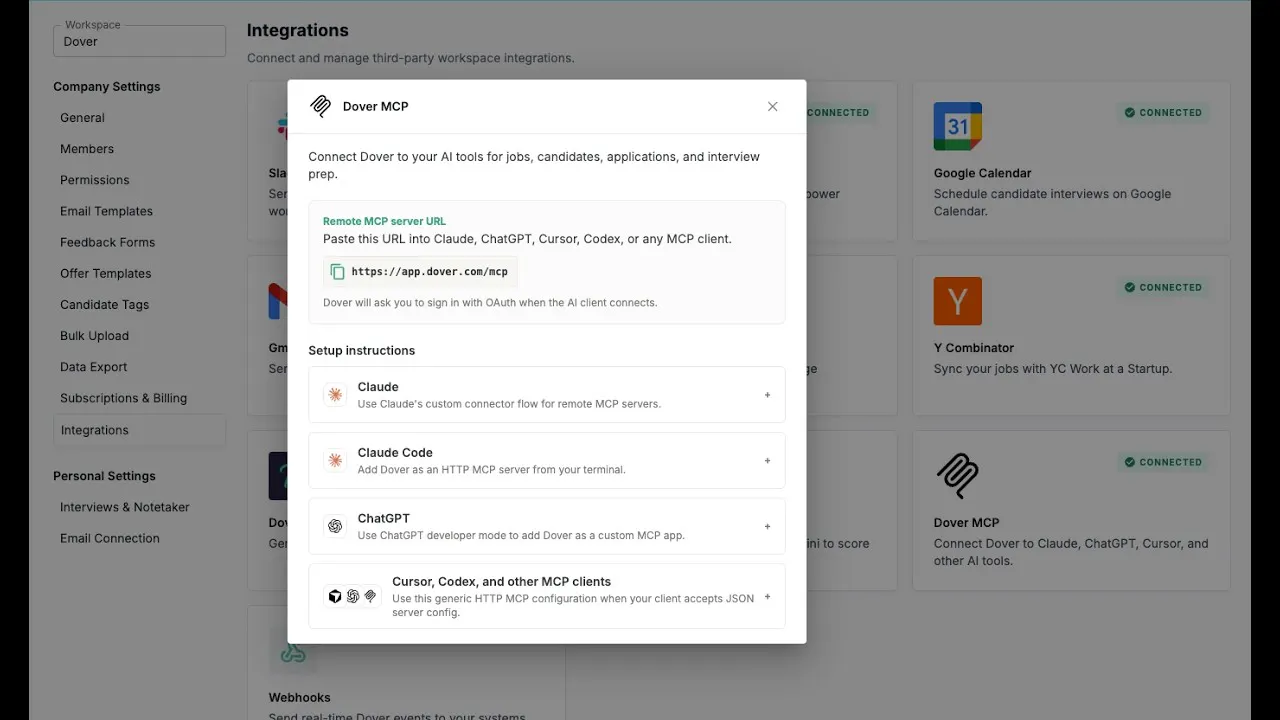Image resolution: width=1280 pixels, height=720 pixels.
Task: Click the Cursor cube icon
Action: (335, 596)
